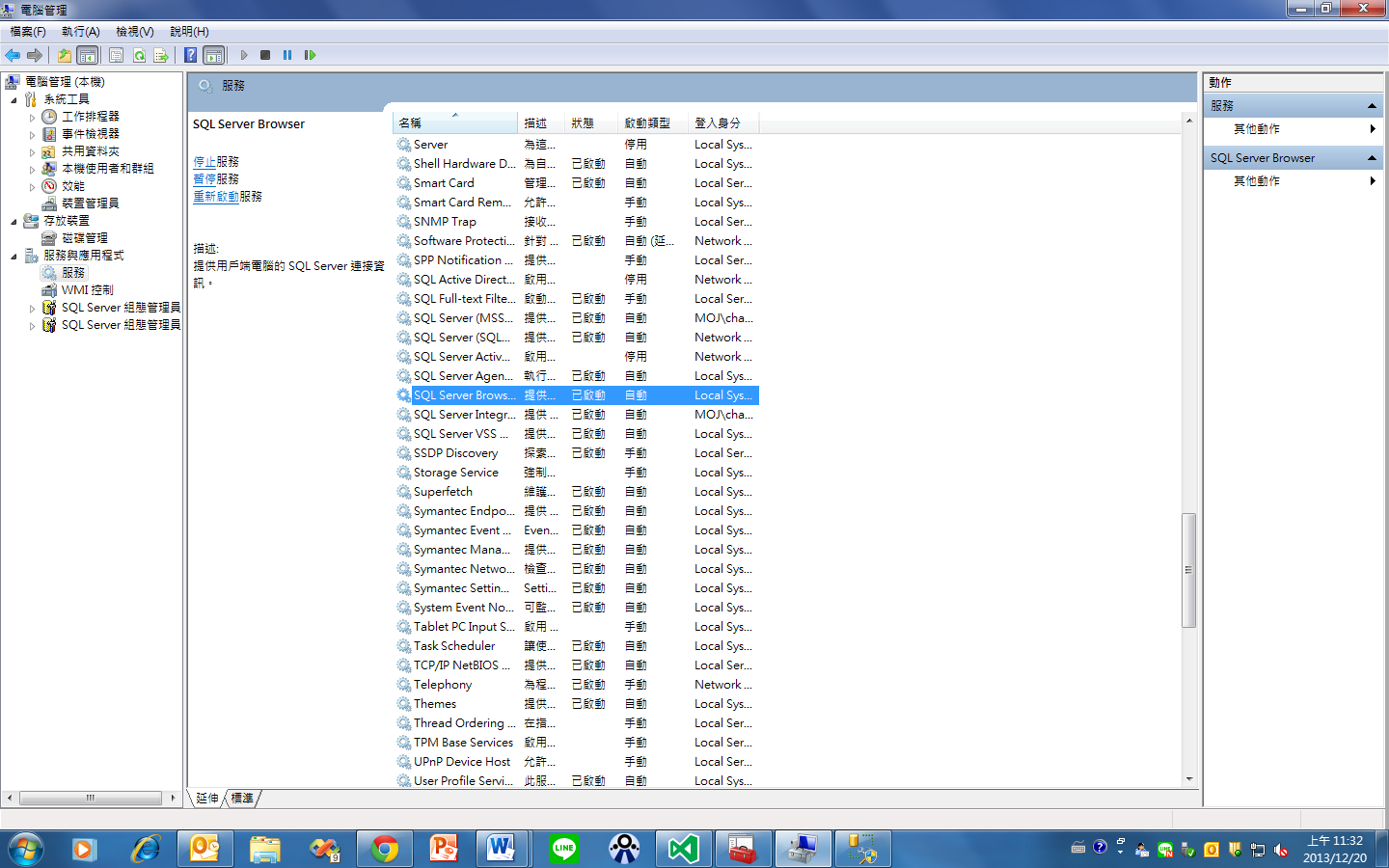The width and height of the screenshot is (1389, 868).
Task: Expand the SQL Server 組態管理員 node
Action: point(32,308)
